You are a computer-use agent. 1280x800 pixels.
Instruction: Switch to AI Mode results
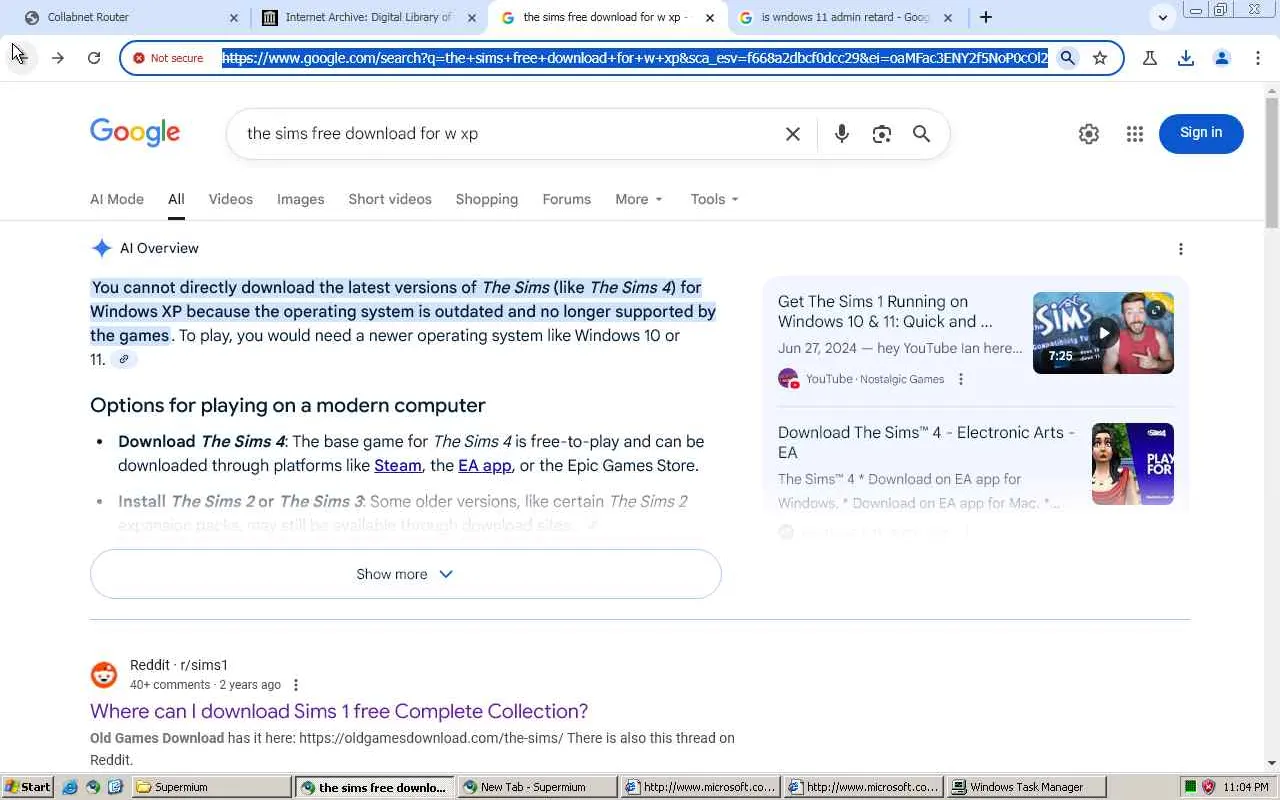(117, 199)
